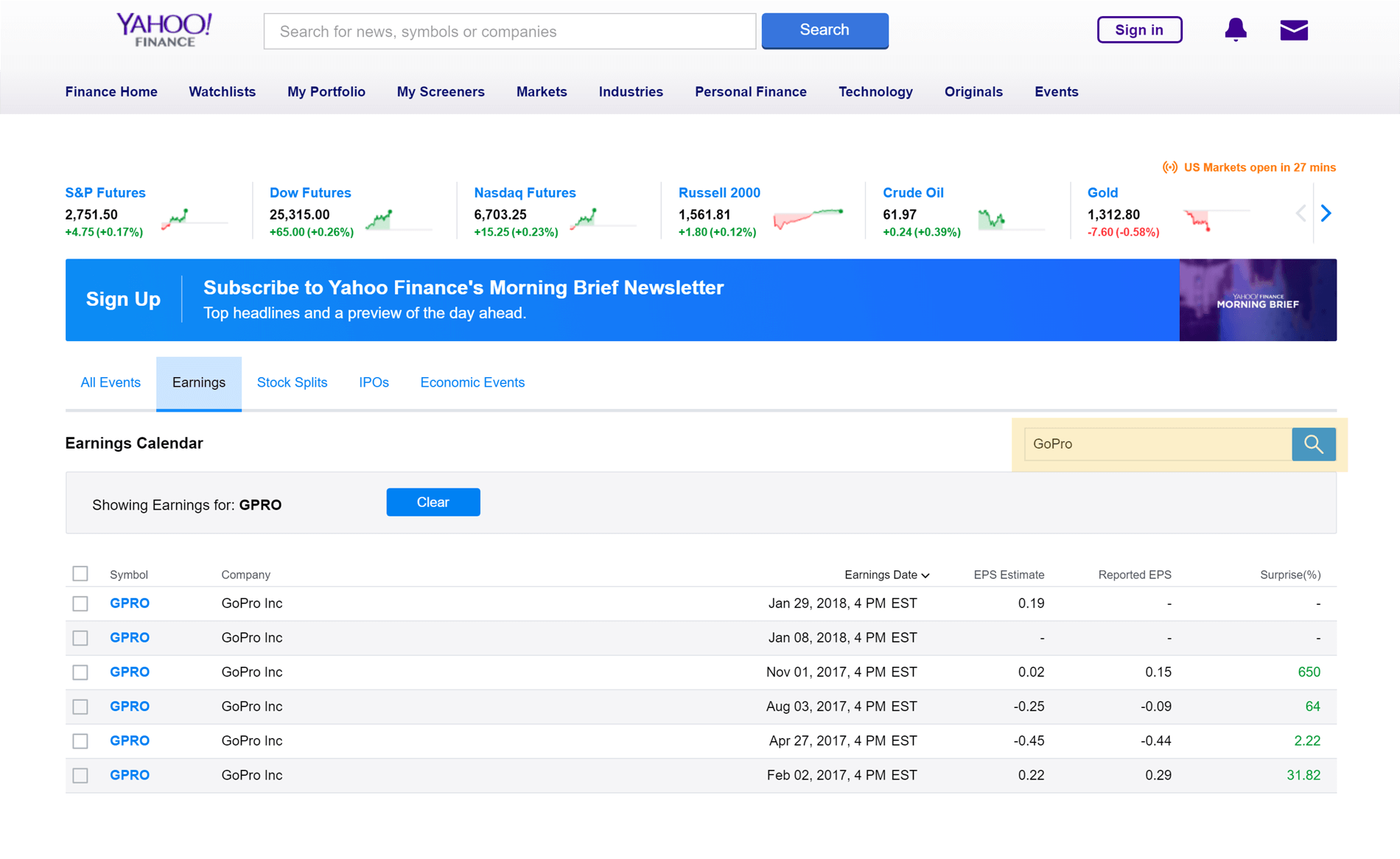Click the Subscribe to Morning Brief Newsletter headline

(x=463, y=287)
